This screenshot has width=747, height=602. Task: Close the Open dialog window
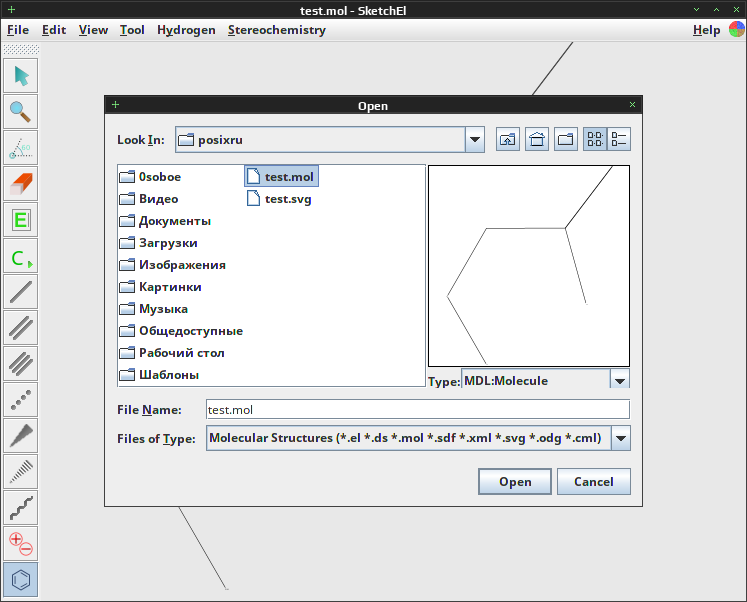tap(632, 105)
